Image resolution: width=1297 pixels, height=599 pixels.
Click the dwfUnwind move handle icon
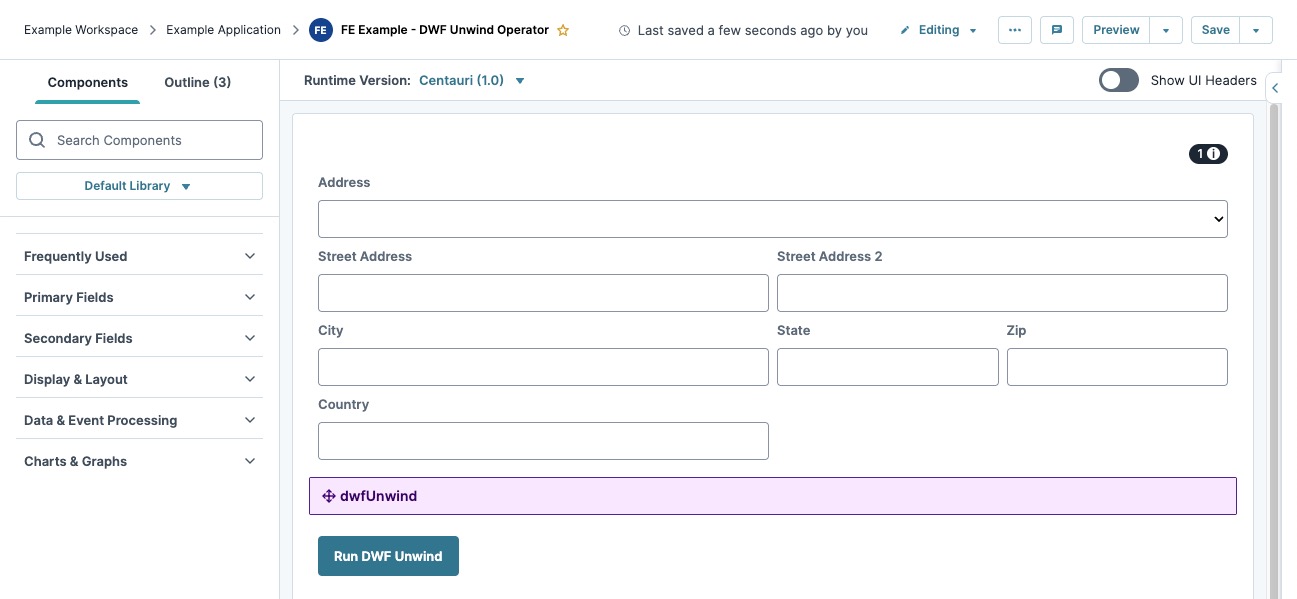328,496
